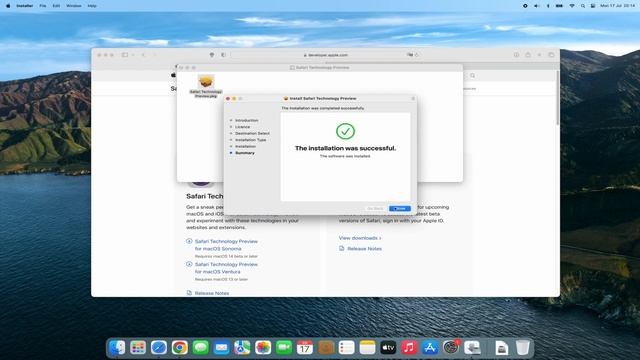This screenshot has width=640, height=360.
Task: Click the tab overview icon in Safari
Action: [551, 55]
